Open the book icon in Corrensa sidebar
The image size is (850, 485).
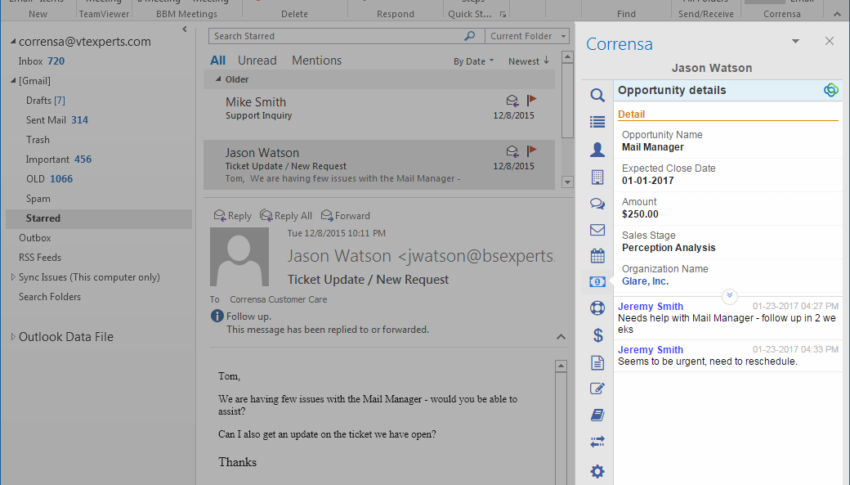pyautogui.click(x=597, y=415)
